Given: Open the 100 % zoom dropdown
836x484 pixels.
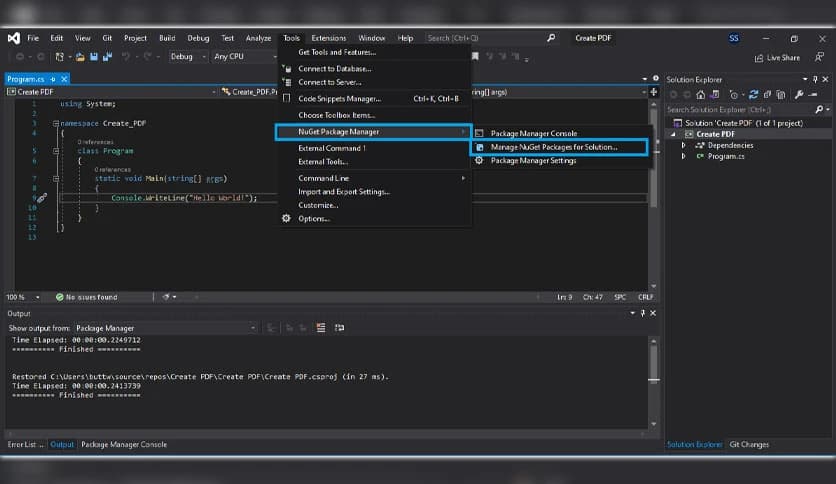Looking at the screenshot, I should (23, 297).
